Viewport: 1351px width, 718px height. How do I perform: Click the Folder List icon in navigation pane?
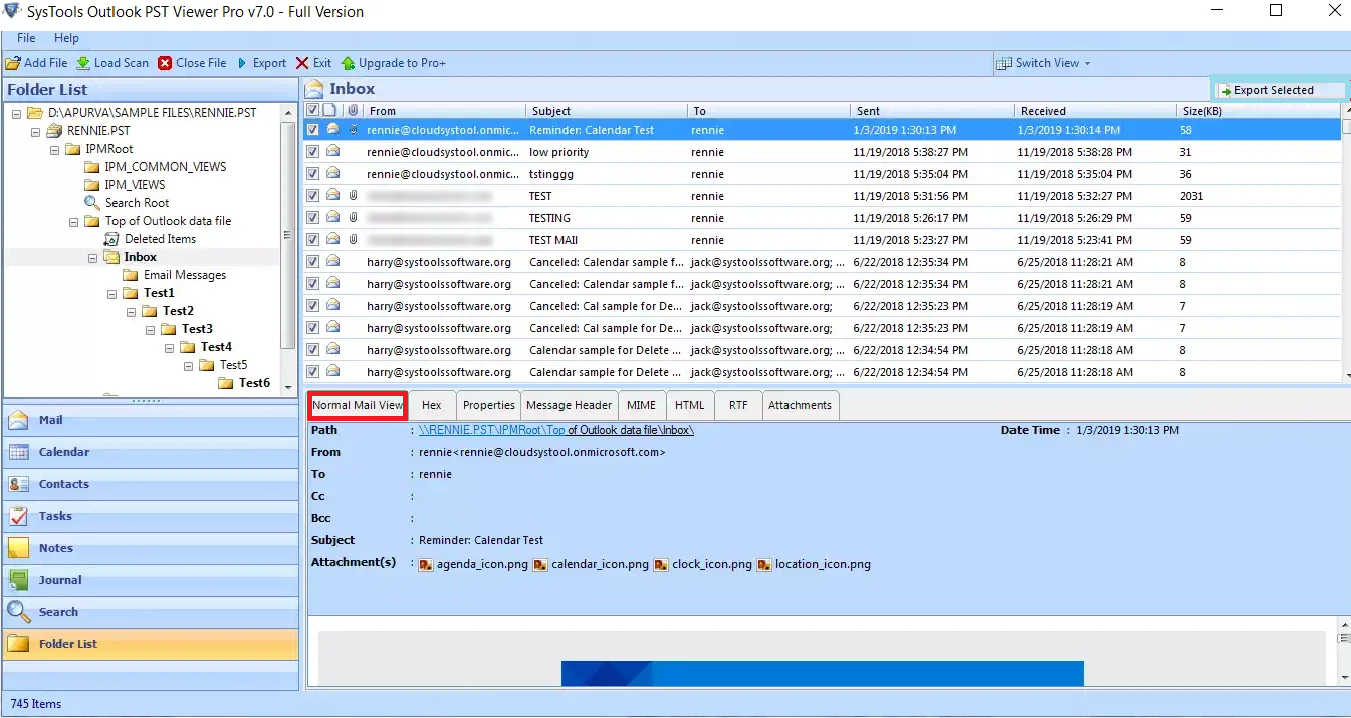click(19, 644)
